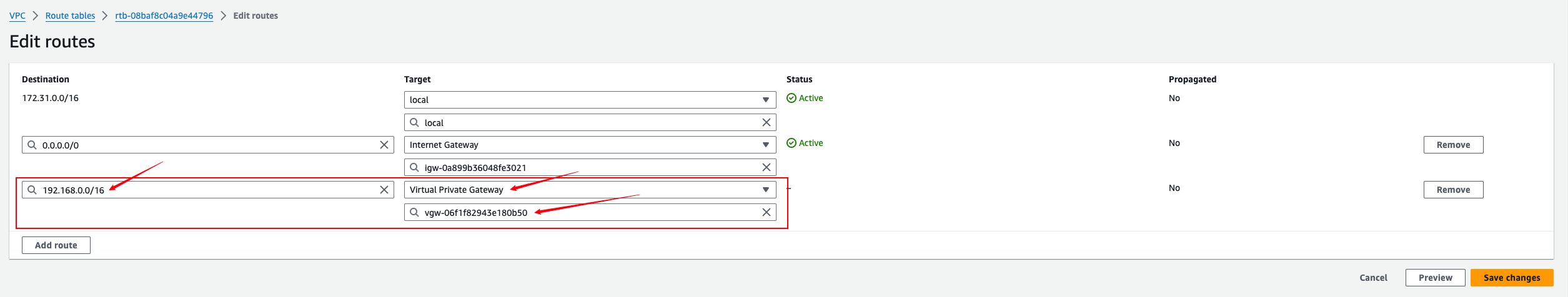Open rtb-08baf8c04a9e44796 breadcrumb link
Viewport: 1568px width, 297px height.
(164, 16)
